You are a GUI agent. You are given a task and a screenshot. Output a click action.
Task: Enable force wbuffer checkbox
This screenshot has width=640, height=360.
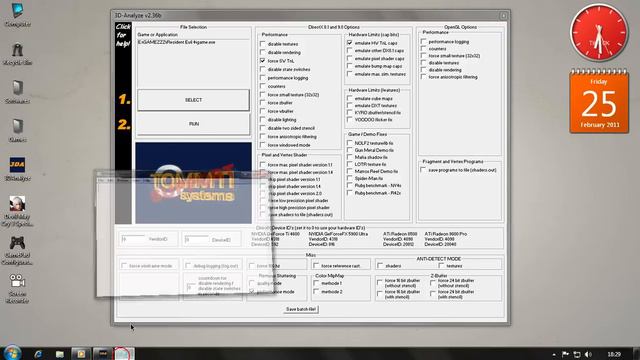pos(262,111)
